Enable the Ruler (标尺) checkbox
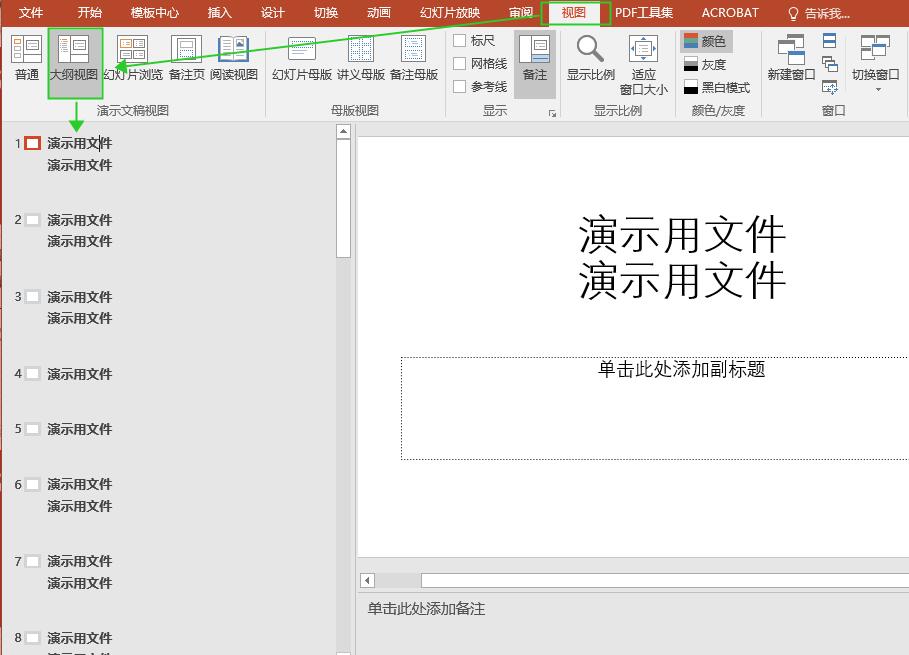 click(x=460, y=41)
